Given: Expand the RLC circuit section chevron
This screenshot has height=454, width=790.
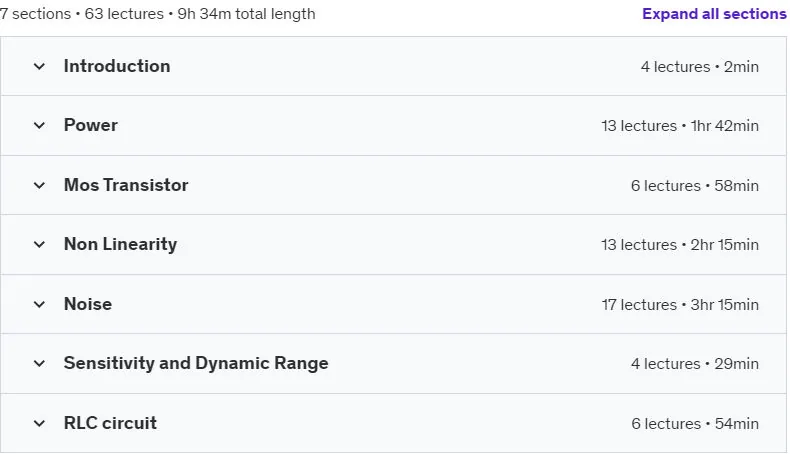Looking at the screenshot, I should 39,423.
